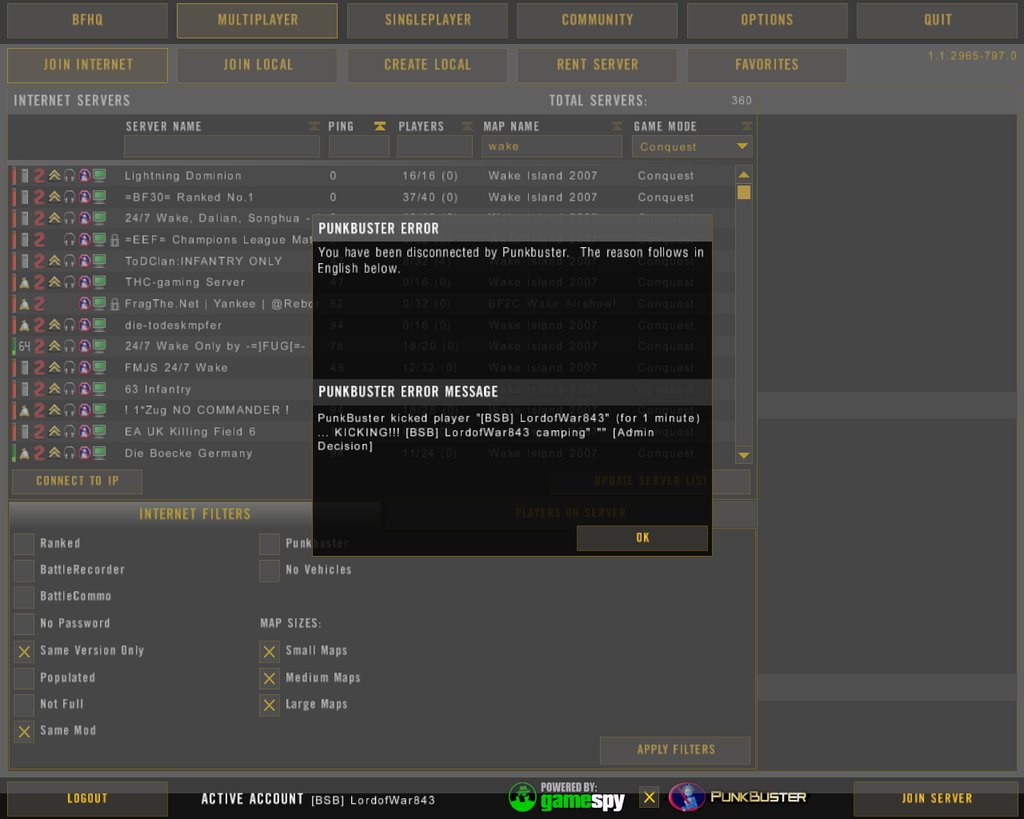Click penguin icon in THC-gaming Server row
The image size is (1024, 819).
pyautogui.click(x=24, y=283)
